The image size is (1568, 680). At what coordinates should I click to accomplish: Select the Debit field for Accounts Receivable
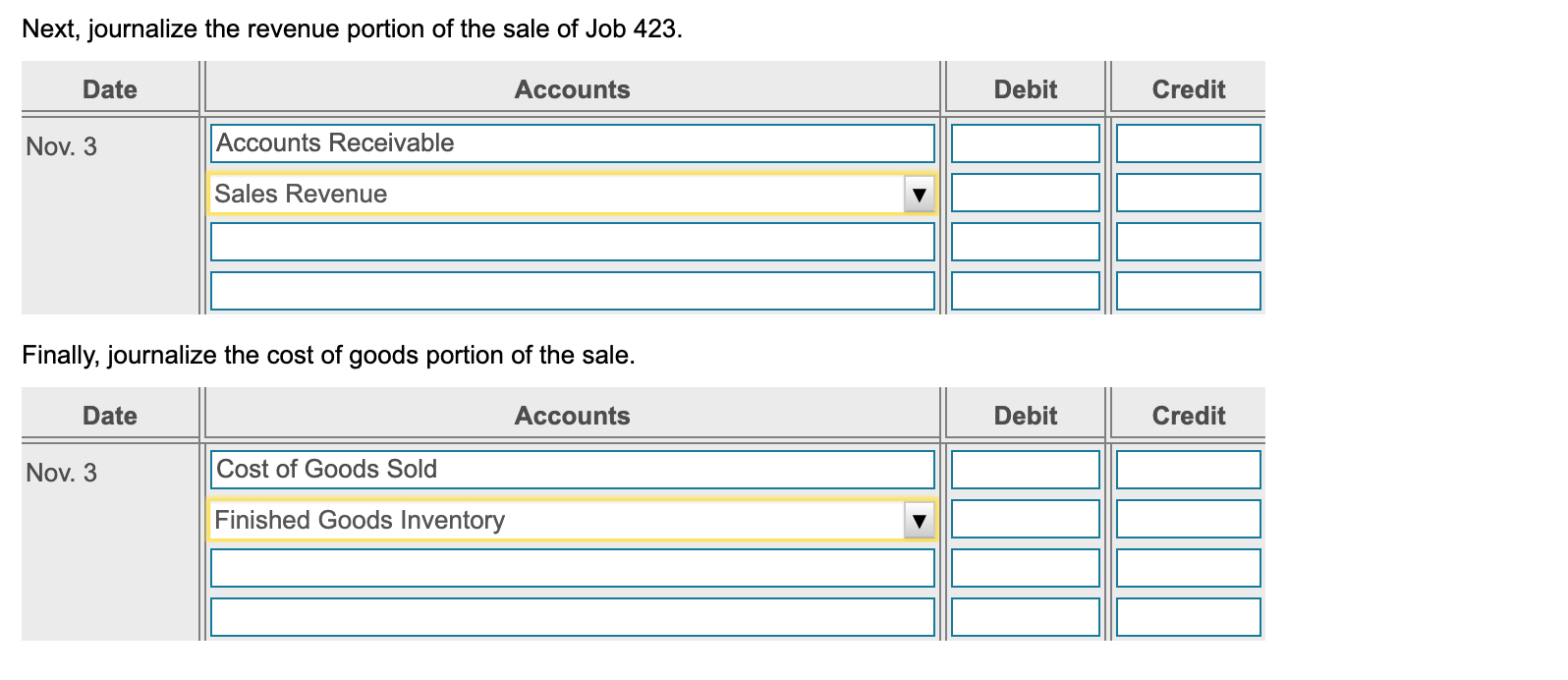(1025, 142)
